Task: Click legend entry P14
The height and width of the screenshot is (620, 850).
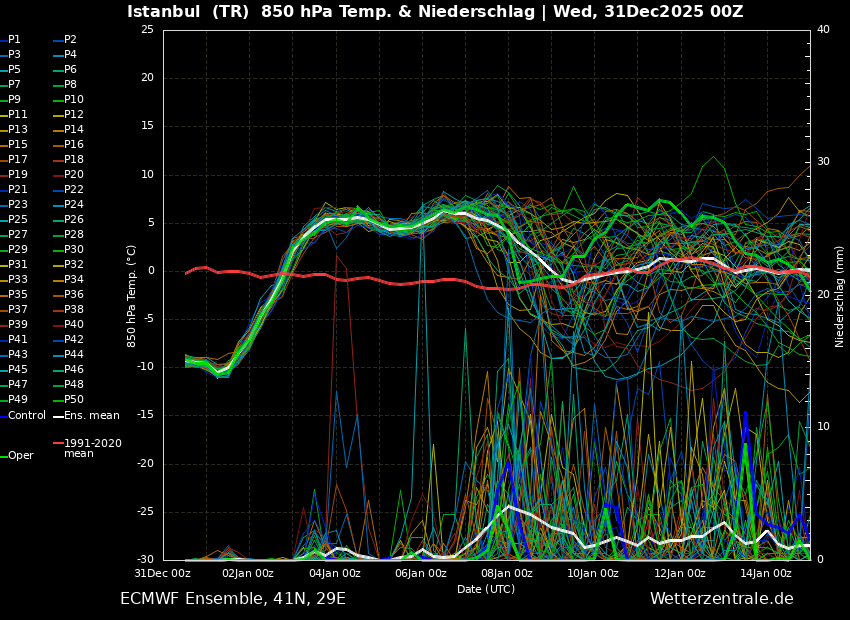Action: (x=68, y=130)
